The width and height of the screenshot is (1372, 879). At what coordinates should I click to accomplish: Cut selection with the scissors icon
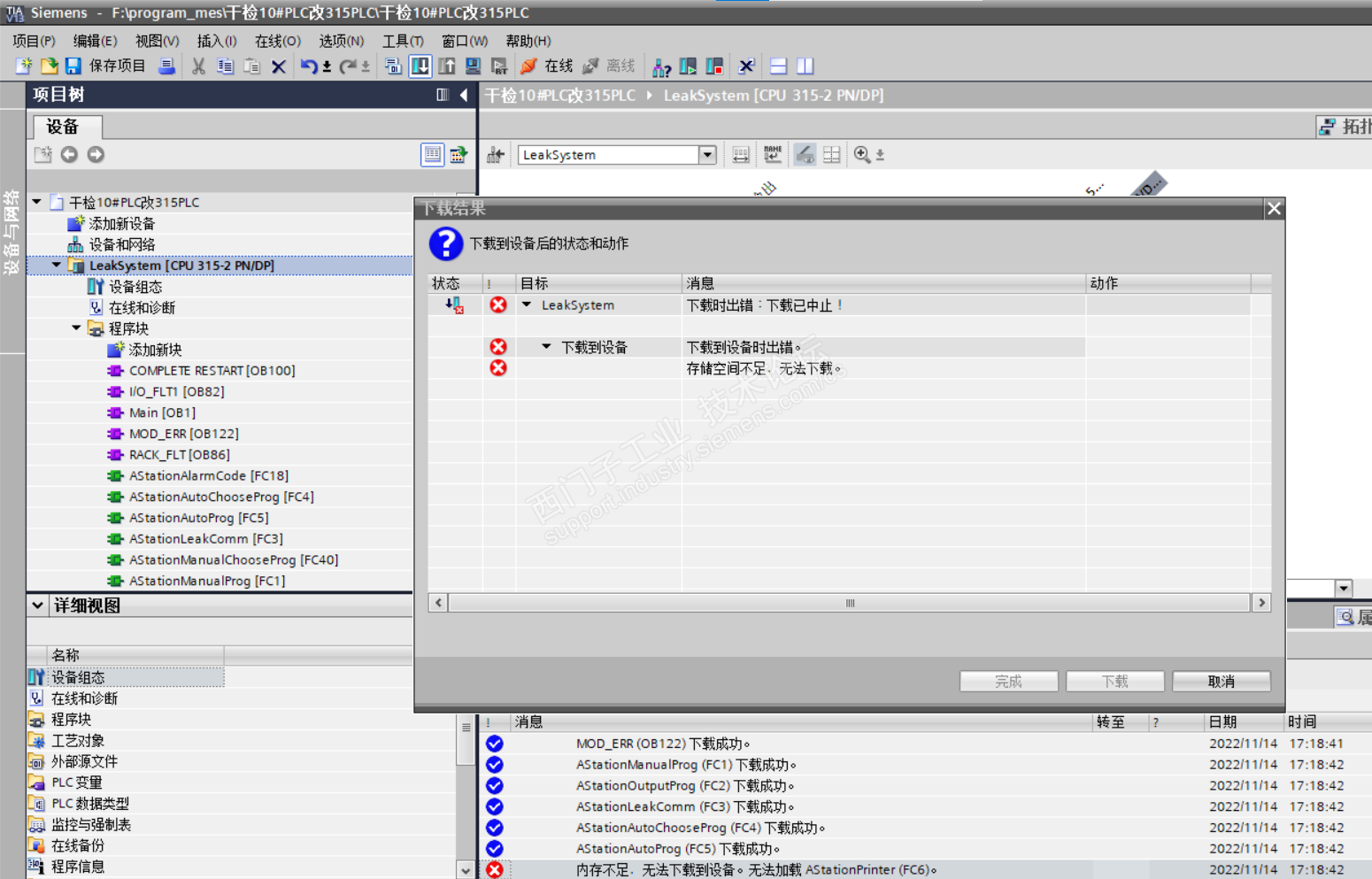198,66
